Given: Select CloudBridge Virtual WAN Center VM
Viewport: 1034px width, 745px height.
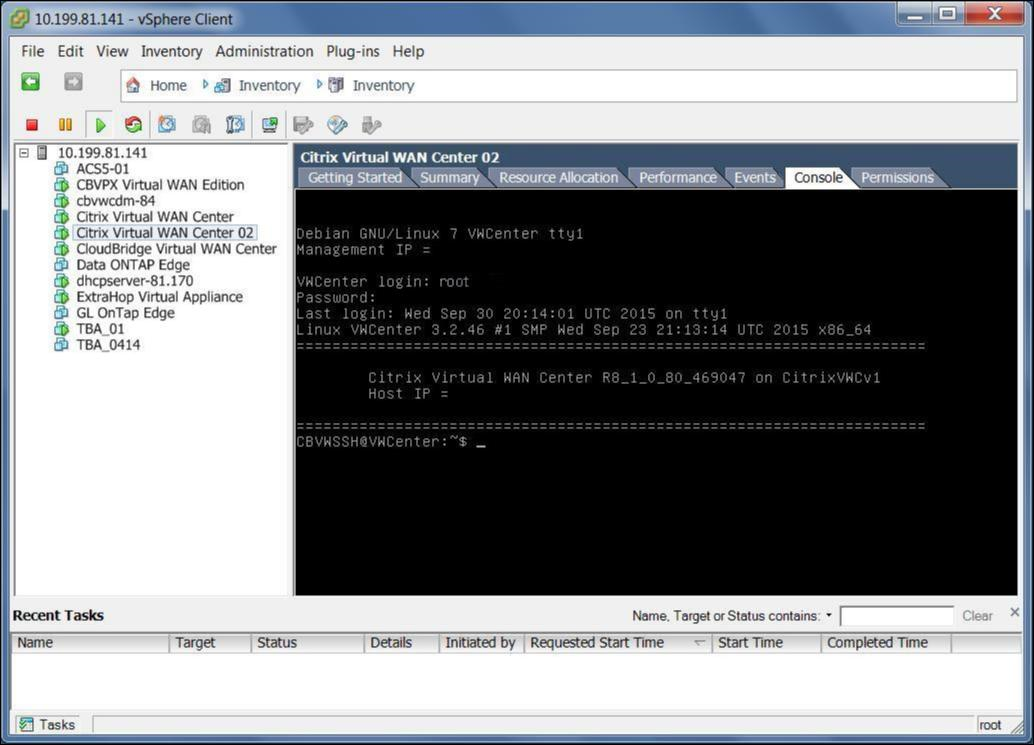Looking at the screenshot, I should pos(176,249).
